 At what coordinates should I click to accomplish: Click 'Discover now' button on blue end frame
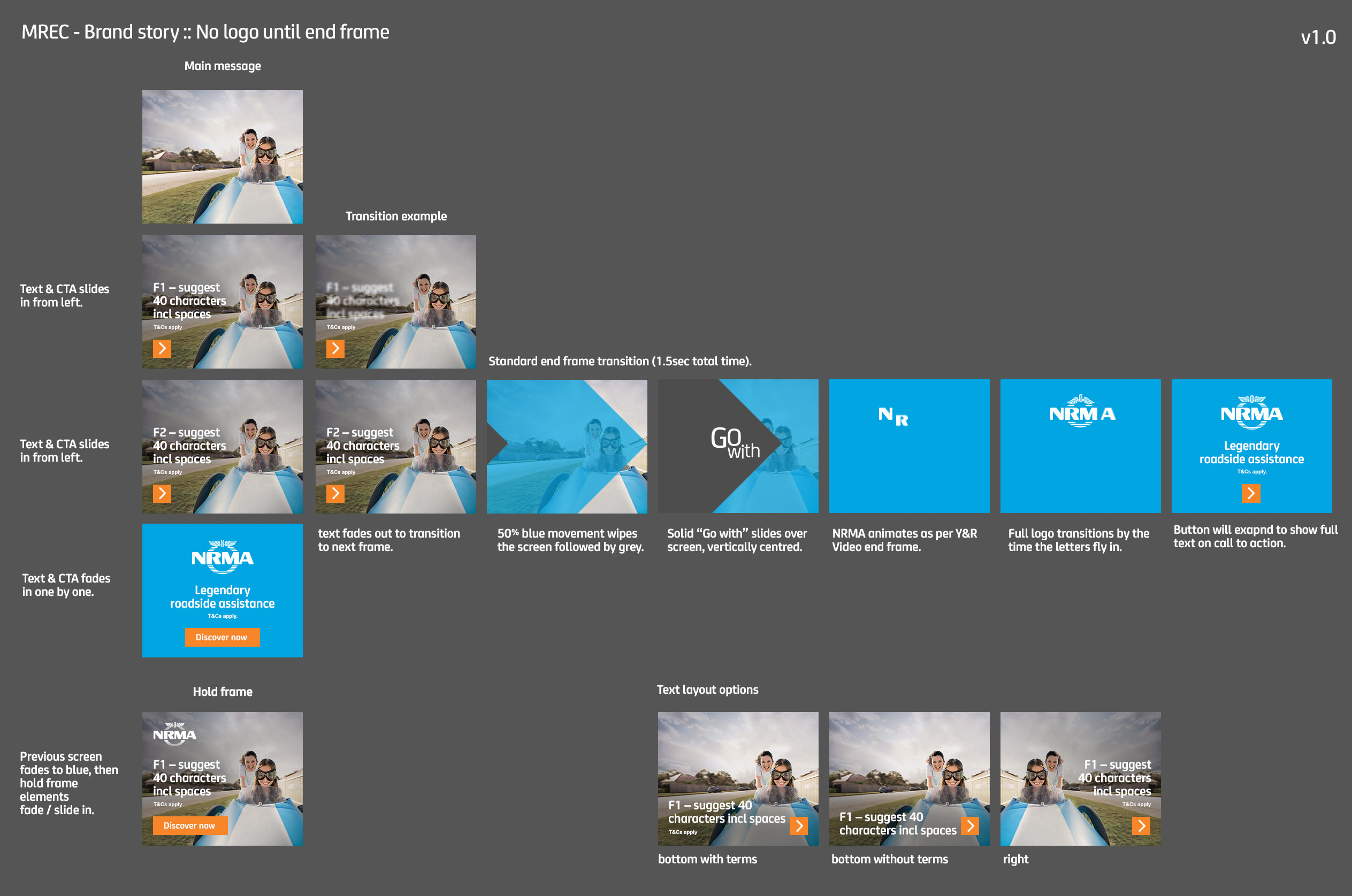point(221,637)
